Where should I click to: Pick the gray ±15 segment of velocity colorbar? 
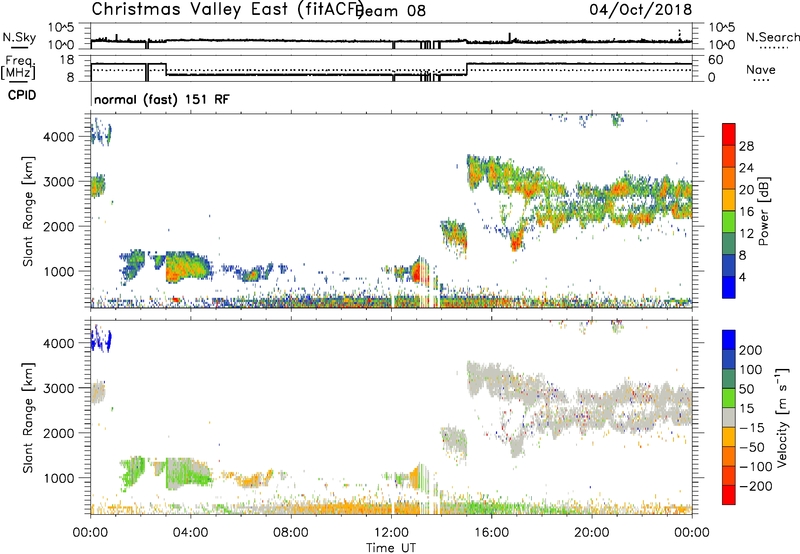coord(729,417)
